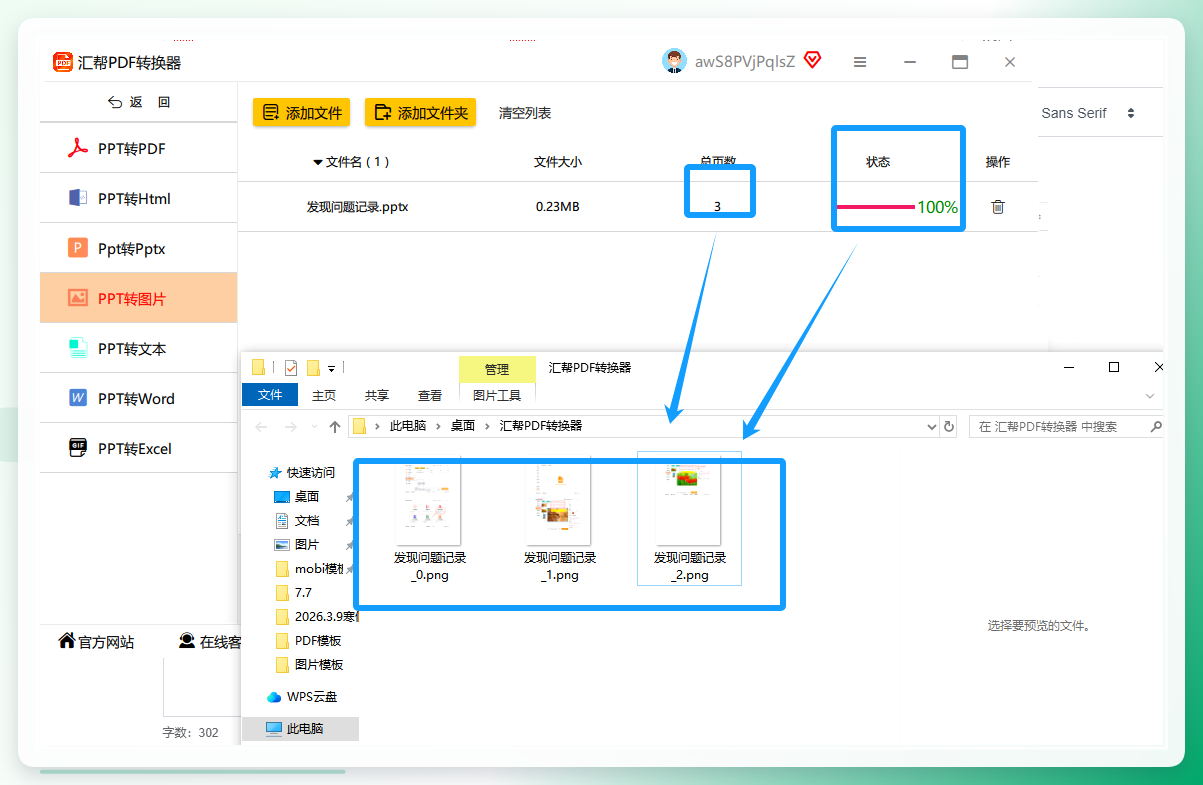
Task: Click the Explorer refresh button
Action: (x=949, y=426)
